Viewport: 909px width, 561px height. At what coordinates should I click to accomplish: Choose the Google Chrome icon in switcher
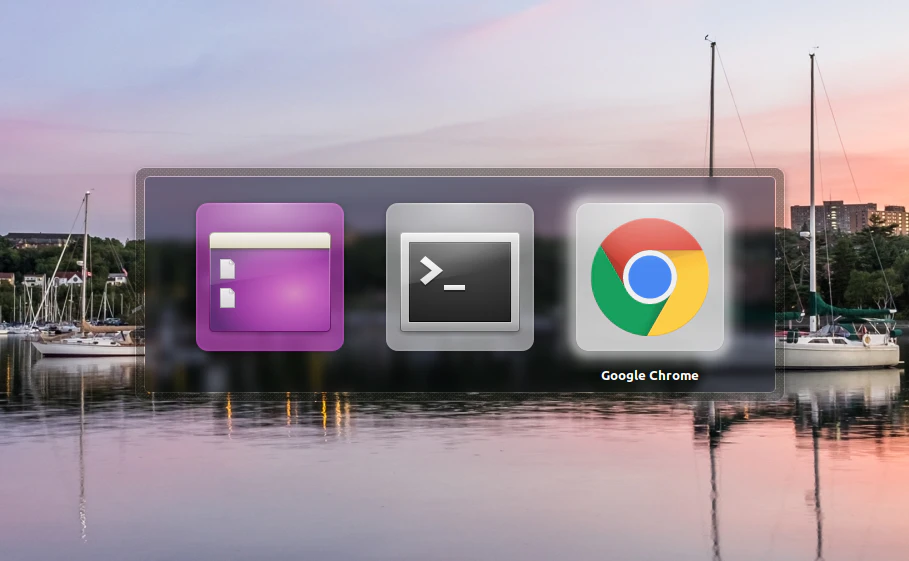tap(650, 277)
